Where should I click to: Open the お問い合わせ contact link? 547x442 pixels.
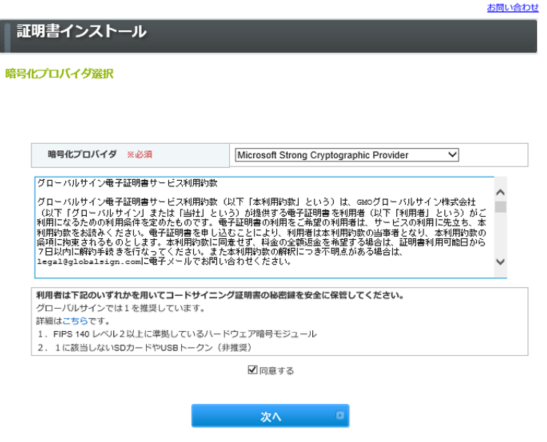click(512, 7)
